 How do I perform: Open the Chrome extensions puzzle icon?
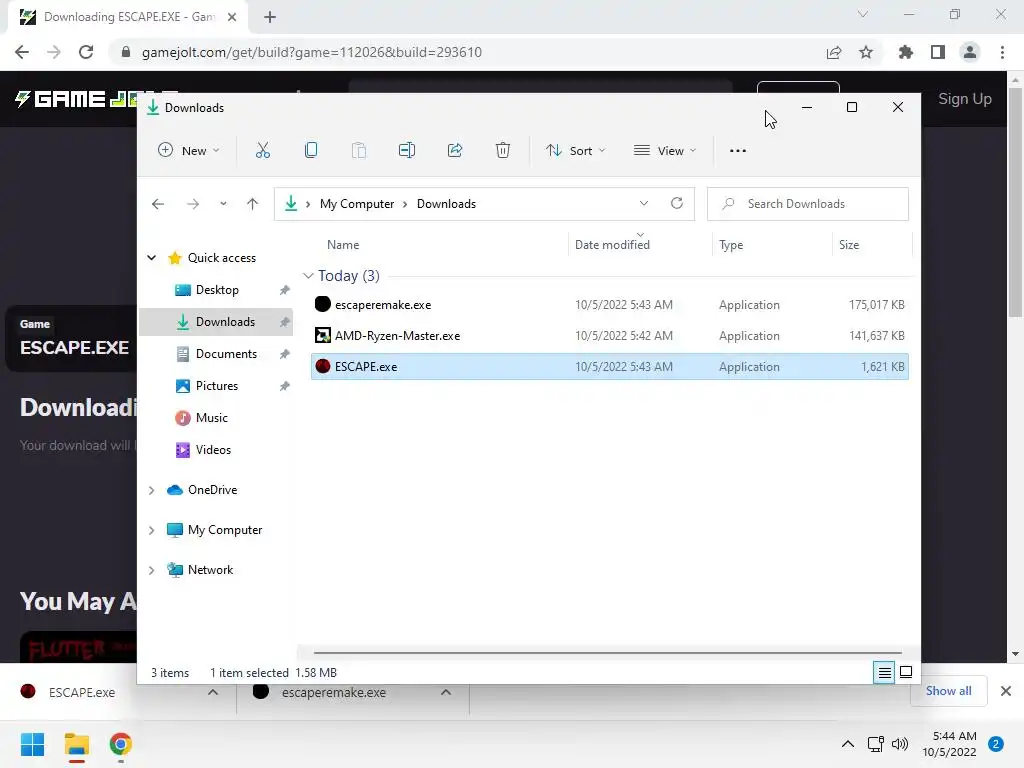pyautogui.click(x=905, y=52)
